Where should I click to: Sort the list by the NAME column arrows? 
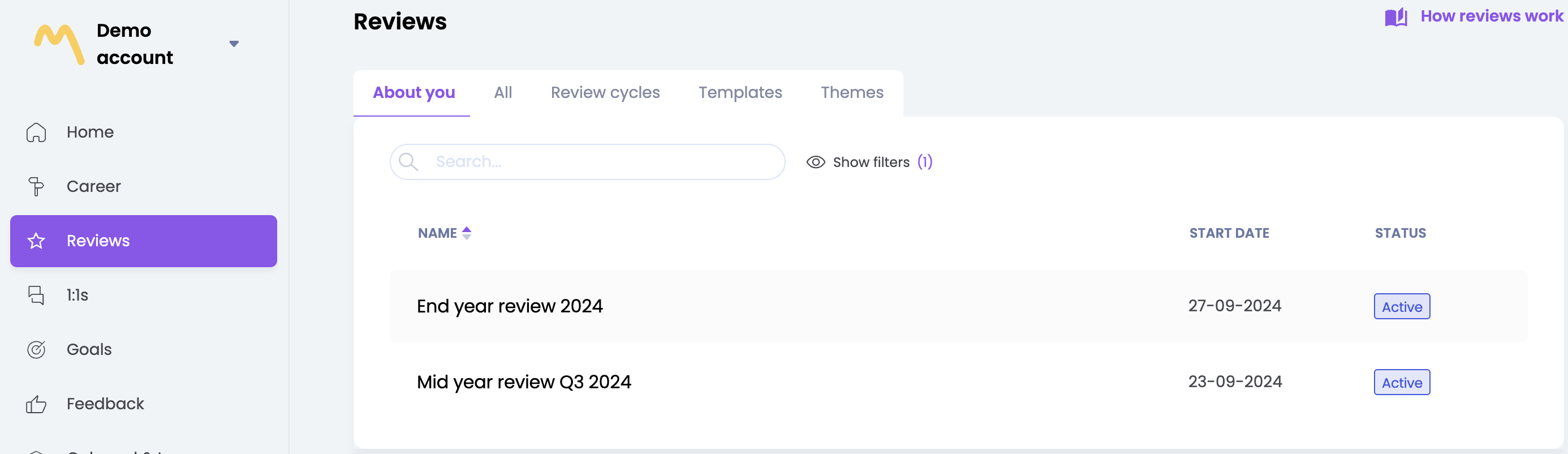point(466,233)
